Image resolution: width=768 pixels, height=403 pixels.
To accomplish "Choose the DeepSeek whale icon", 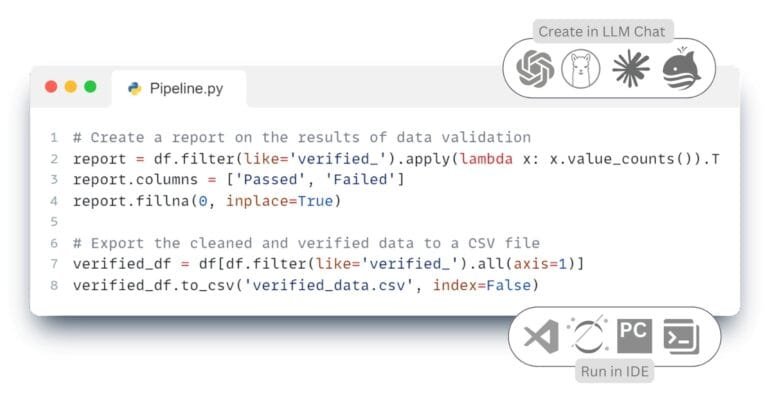I will coord(681,69).
